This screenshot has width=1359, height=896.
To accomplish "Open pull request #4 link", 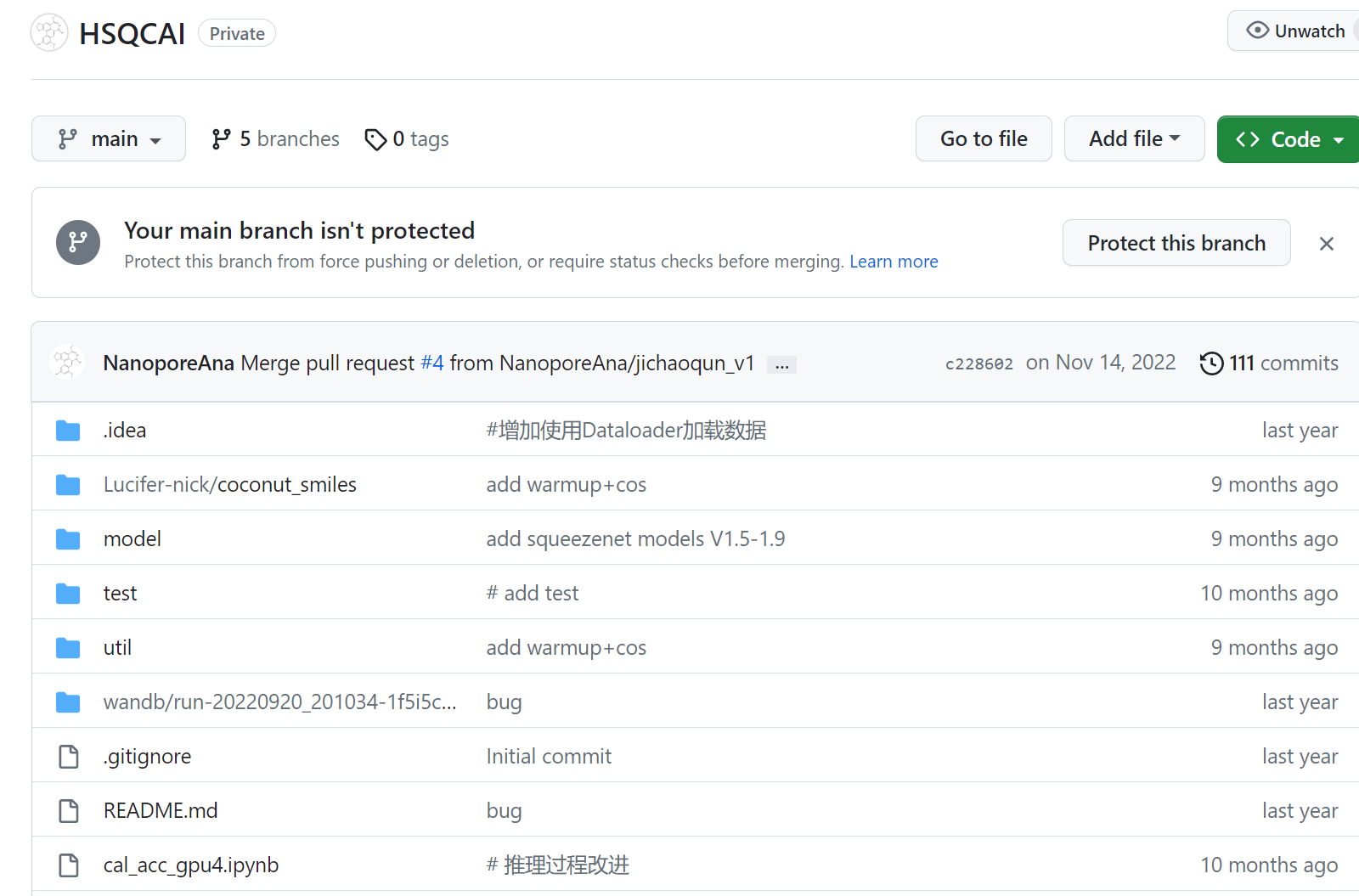I will (x=432, y=363).
